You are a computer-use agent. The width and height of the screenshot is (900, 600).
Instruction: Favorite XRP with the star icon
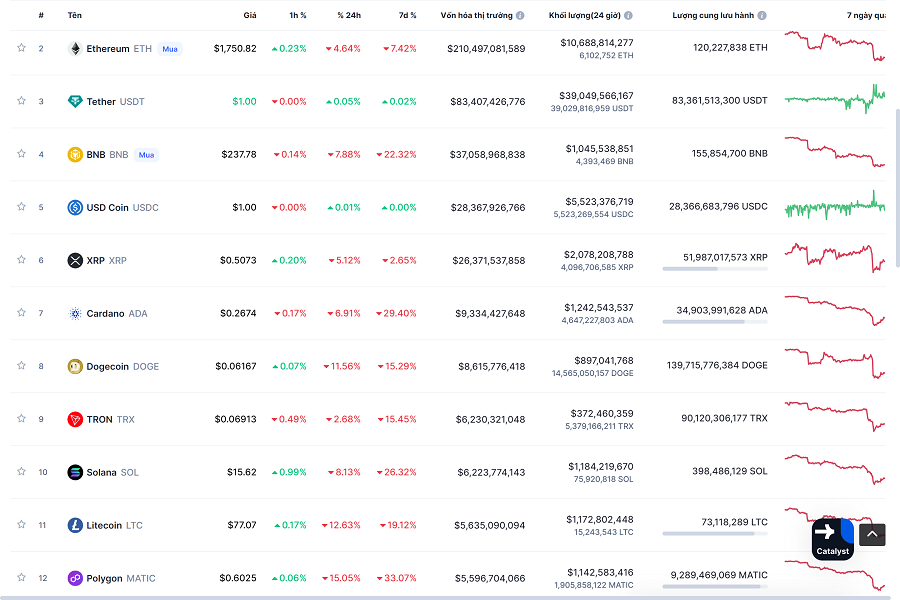[21, 260]
